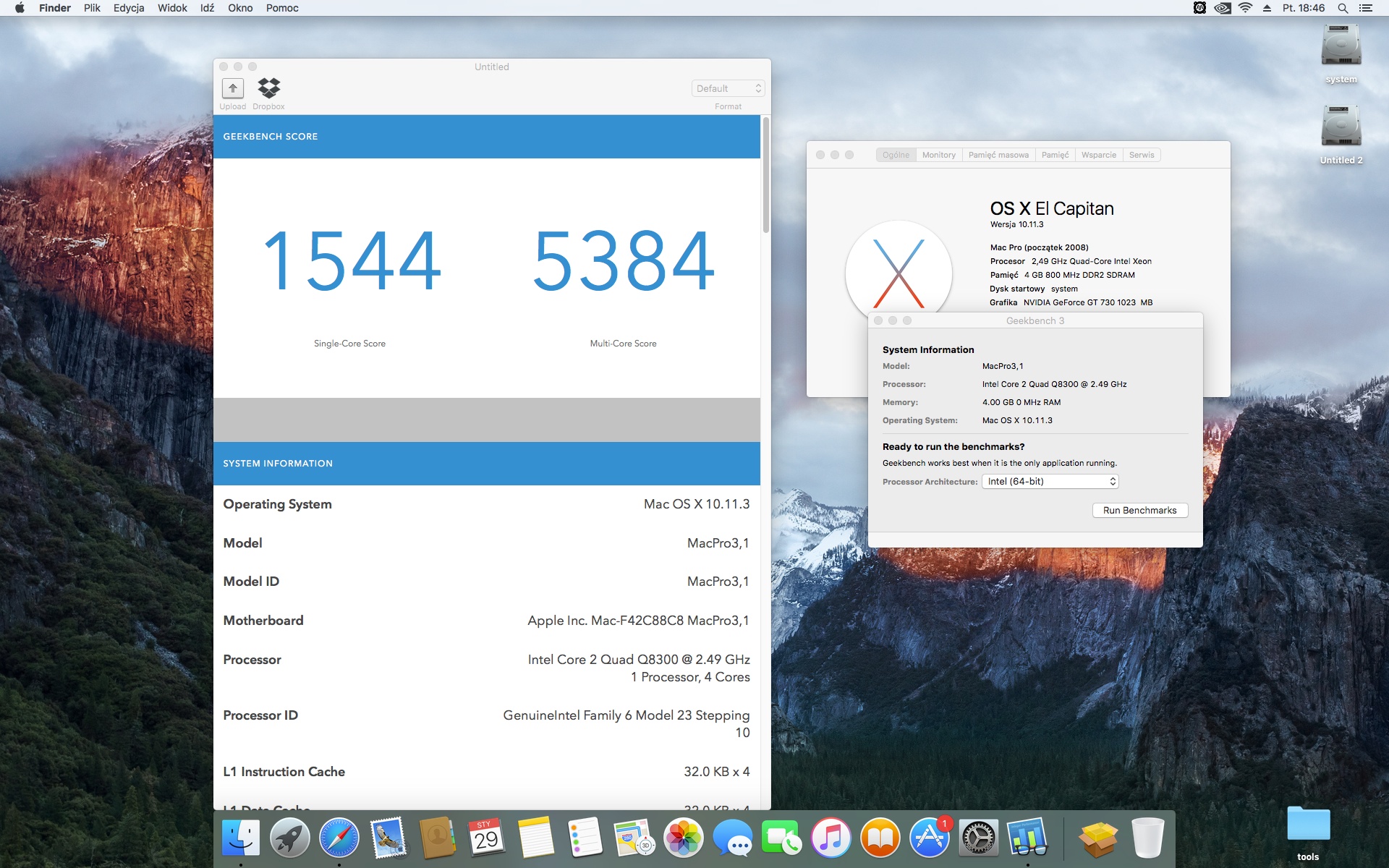Expand Processor Architecture Intel (64-bit) dropdown
The height and width of the screenshot is (868, 1389).
(x=1050, y=482)
